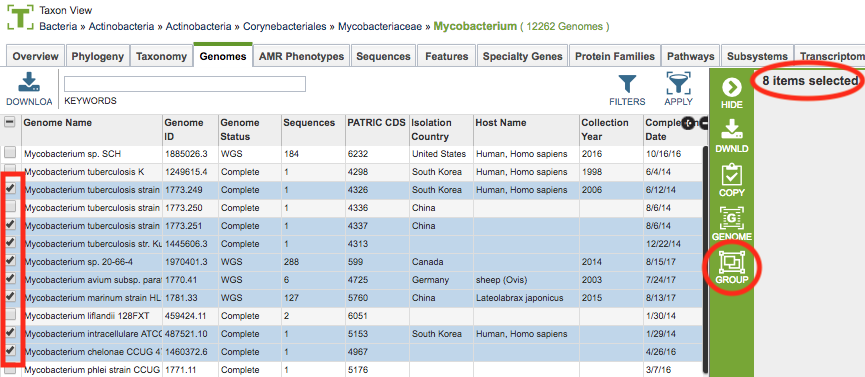
Task: Click the black minus icon in the table header
Action: point(704,123)
